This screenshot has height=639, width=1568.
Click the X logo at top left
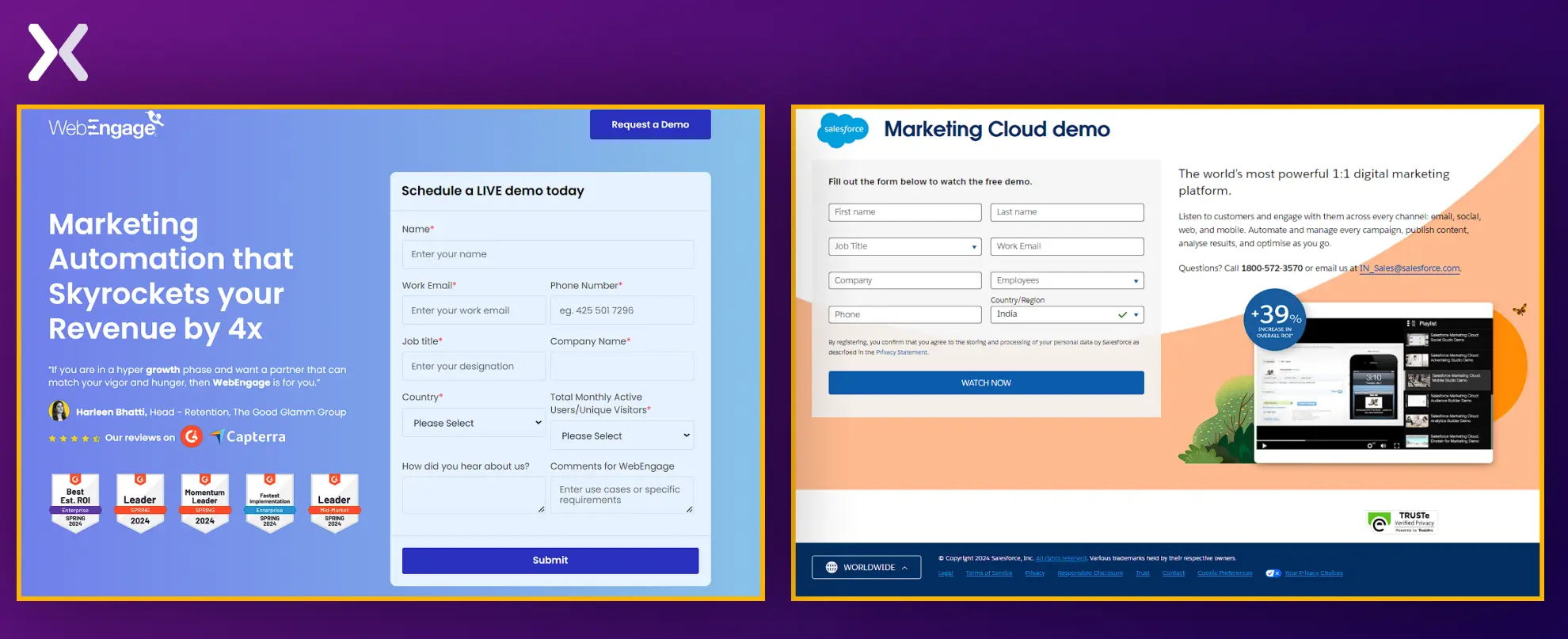(59, 52)
